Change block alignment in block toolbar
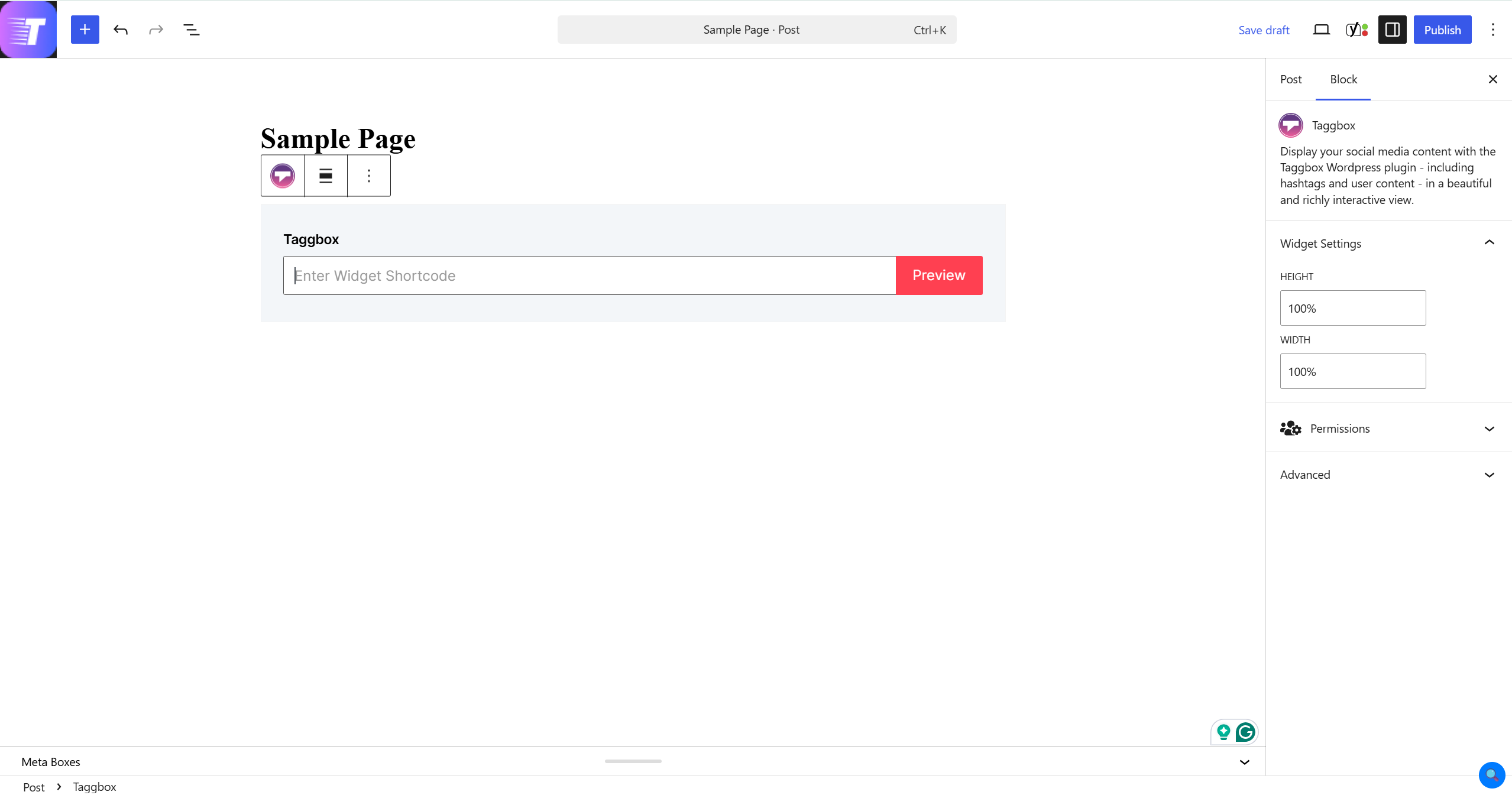The height and width of the screenshot is (795, 1512). (x=326, y=176)
